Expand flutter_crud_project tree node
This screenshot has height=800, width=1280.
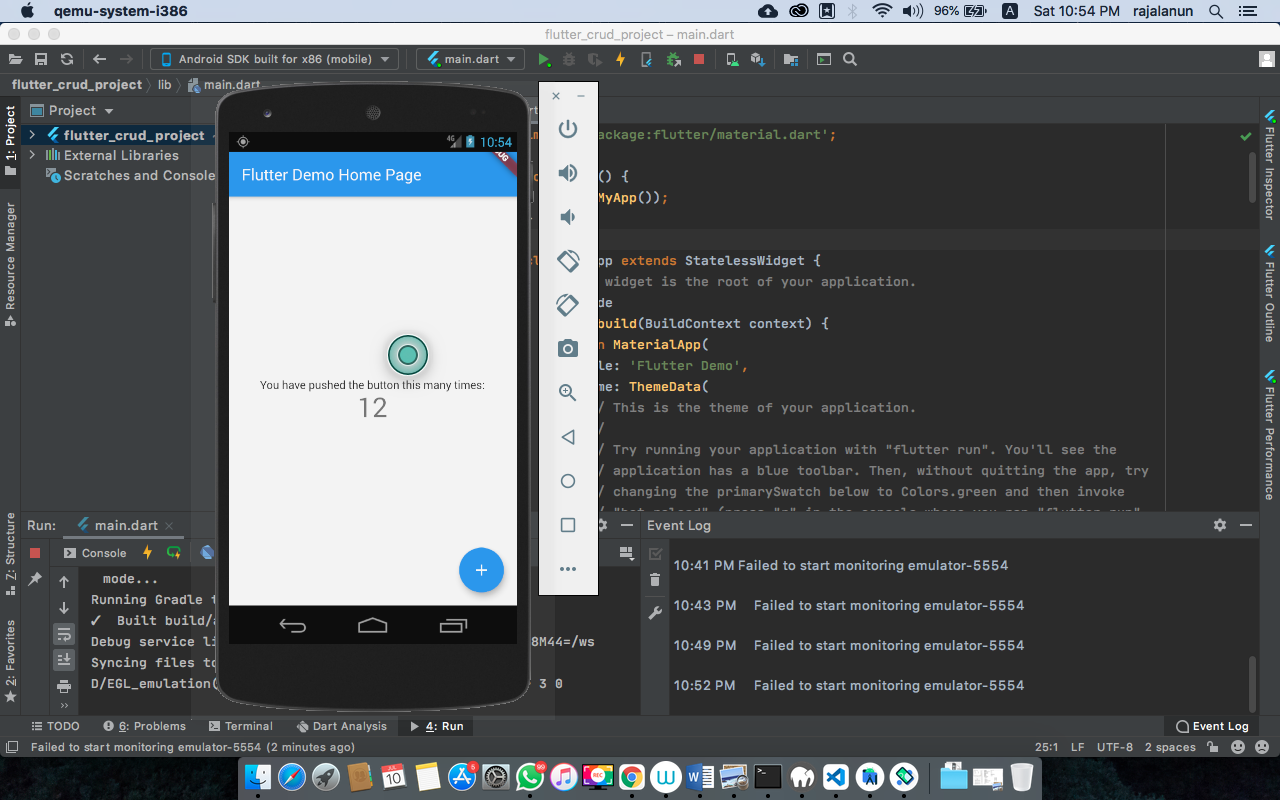[32, 135]
